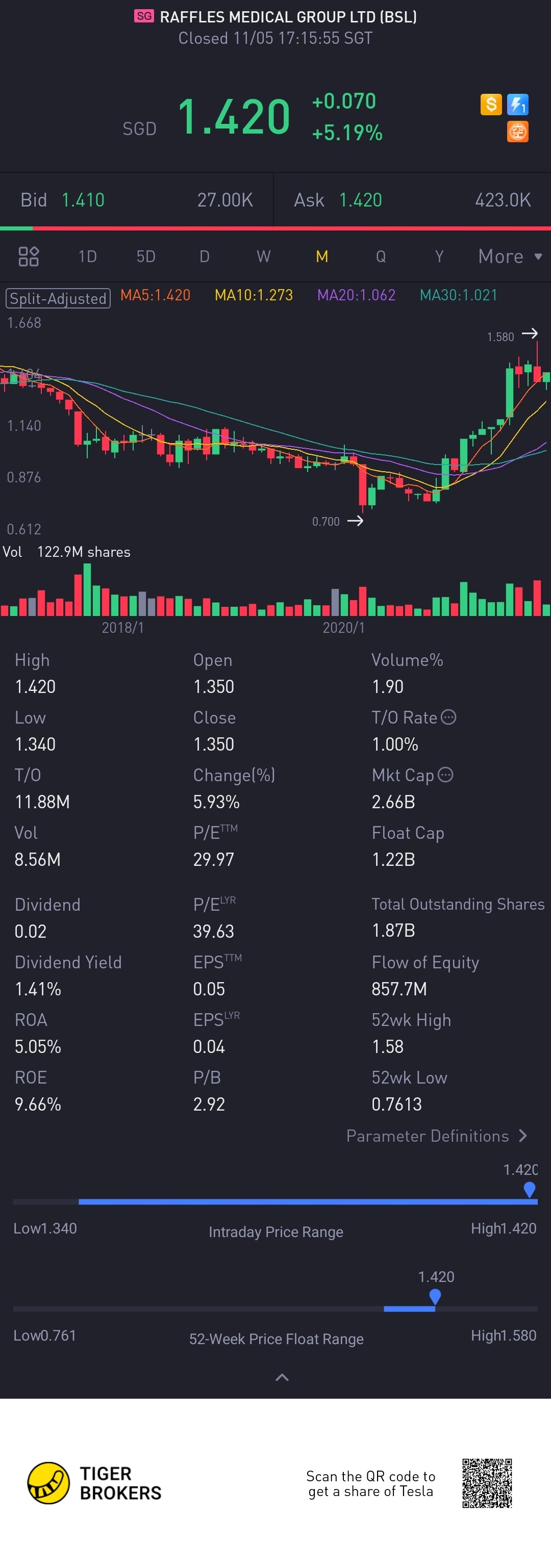
Task: Tap the Mkt Cap value 2.66B
Action: coord(393,802)
